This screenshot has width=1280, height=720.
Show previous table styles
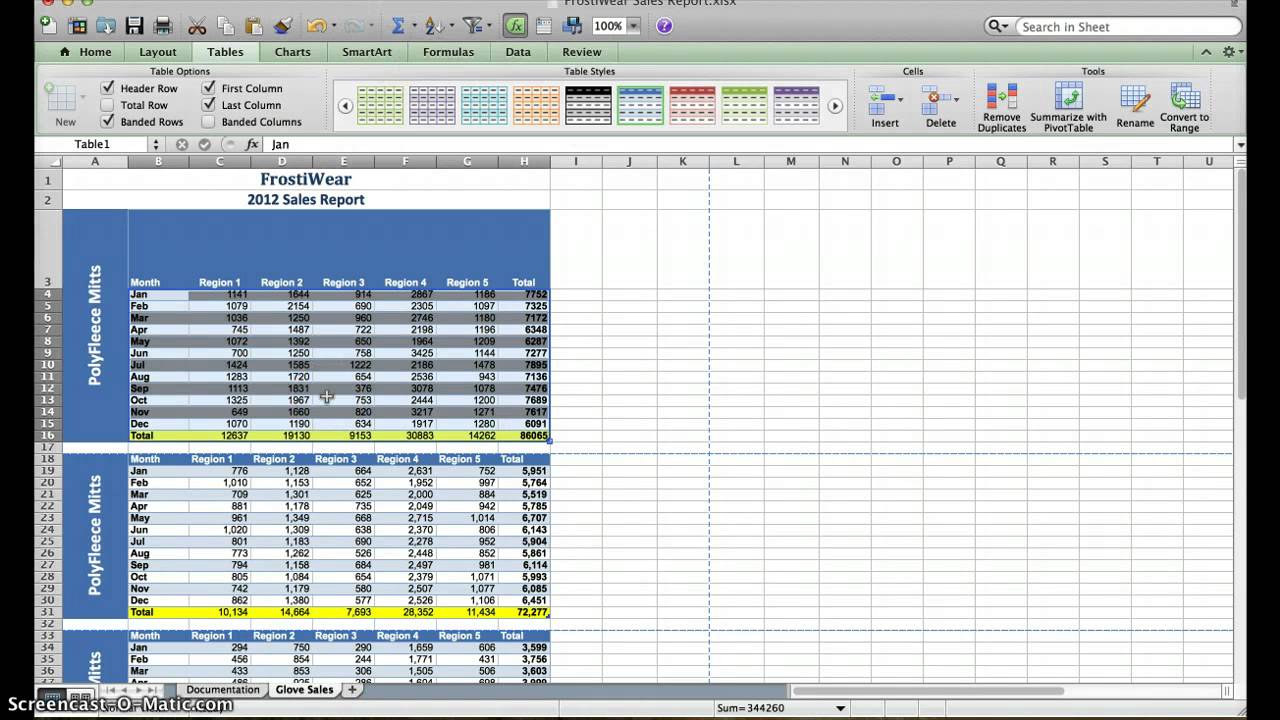pos(345,106)
